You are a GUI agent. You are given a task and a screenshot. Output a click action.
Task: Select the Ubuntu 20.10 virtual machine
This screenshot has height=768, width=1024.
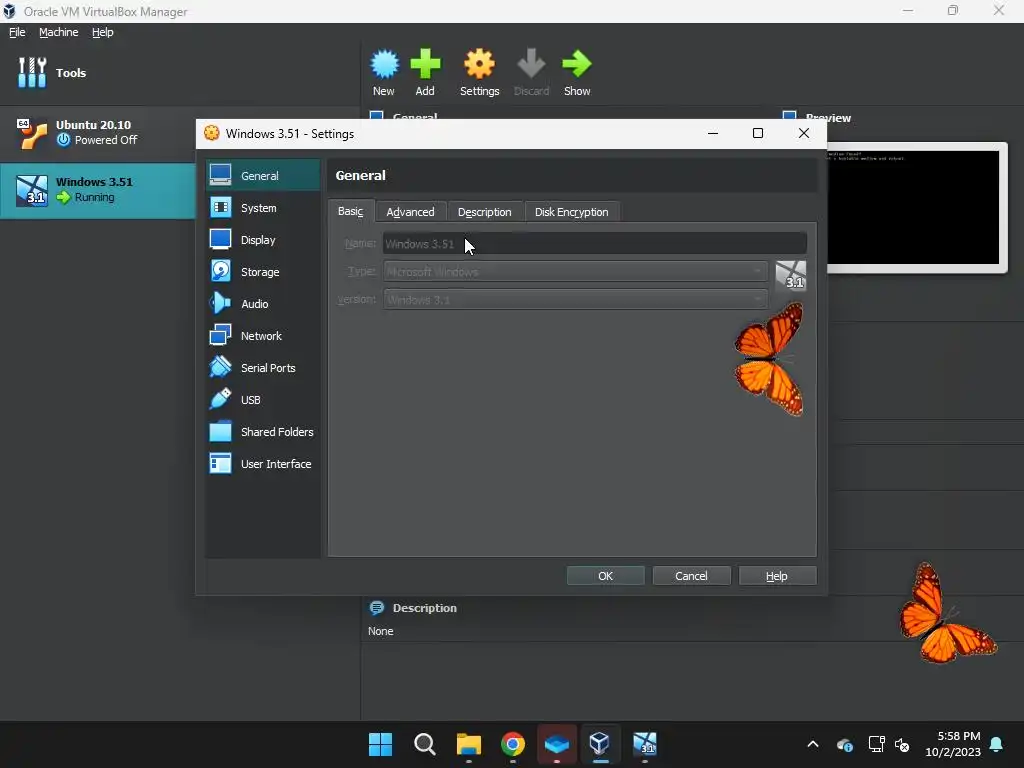pos(98,133)
